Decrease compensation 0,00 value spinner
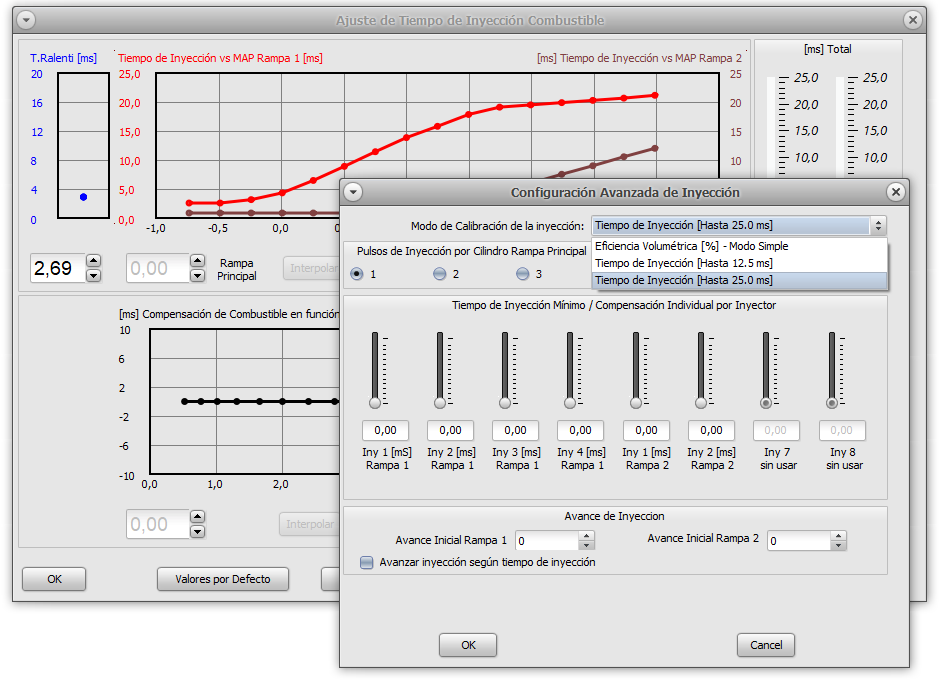The width and height of the screenshot is (944, 680). [197, 532]
